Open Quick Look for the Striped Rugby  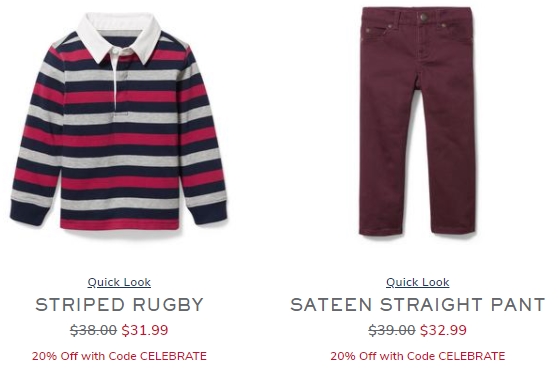[x=119, y=282]
